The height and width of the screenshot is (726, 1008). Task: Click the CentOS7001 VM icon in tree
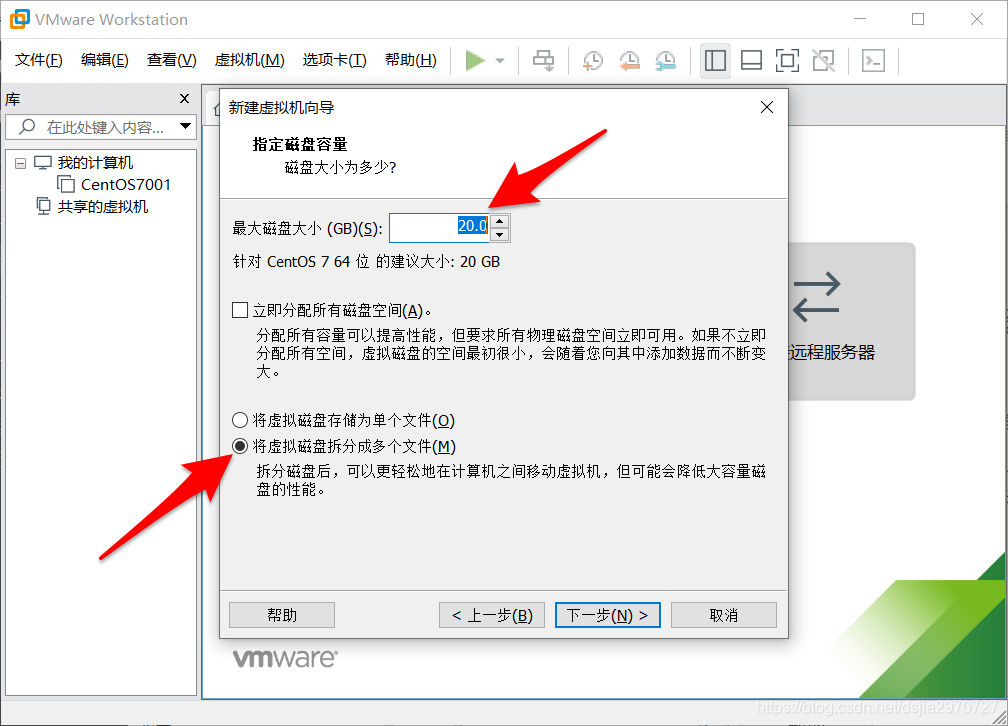pos(66,185)
